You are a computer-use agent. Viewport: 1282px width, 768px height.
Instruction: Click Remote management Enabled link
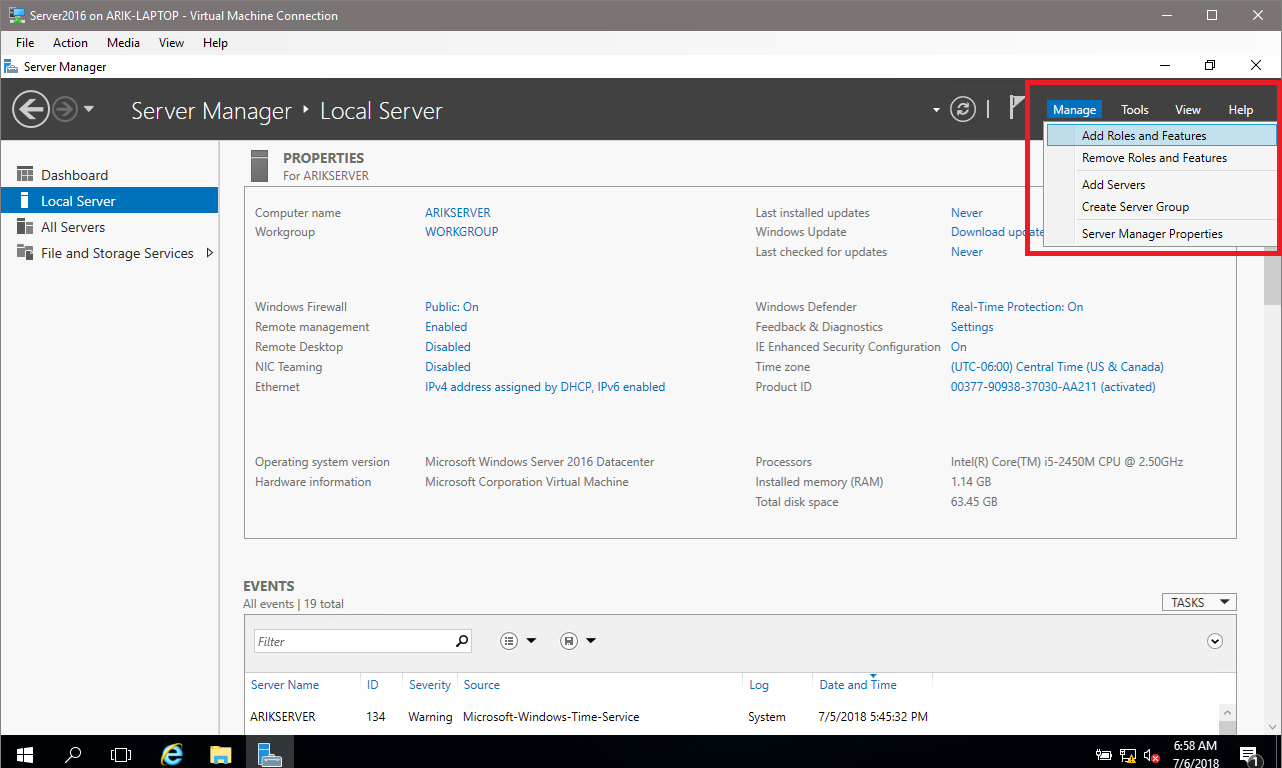coord(446,327)
